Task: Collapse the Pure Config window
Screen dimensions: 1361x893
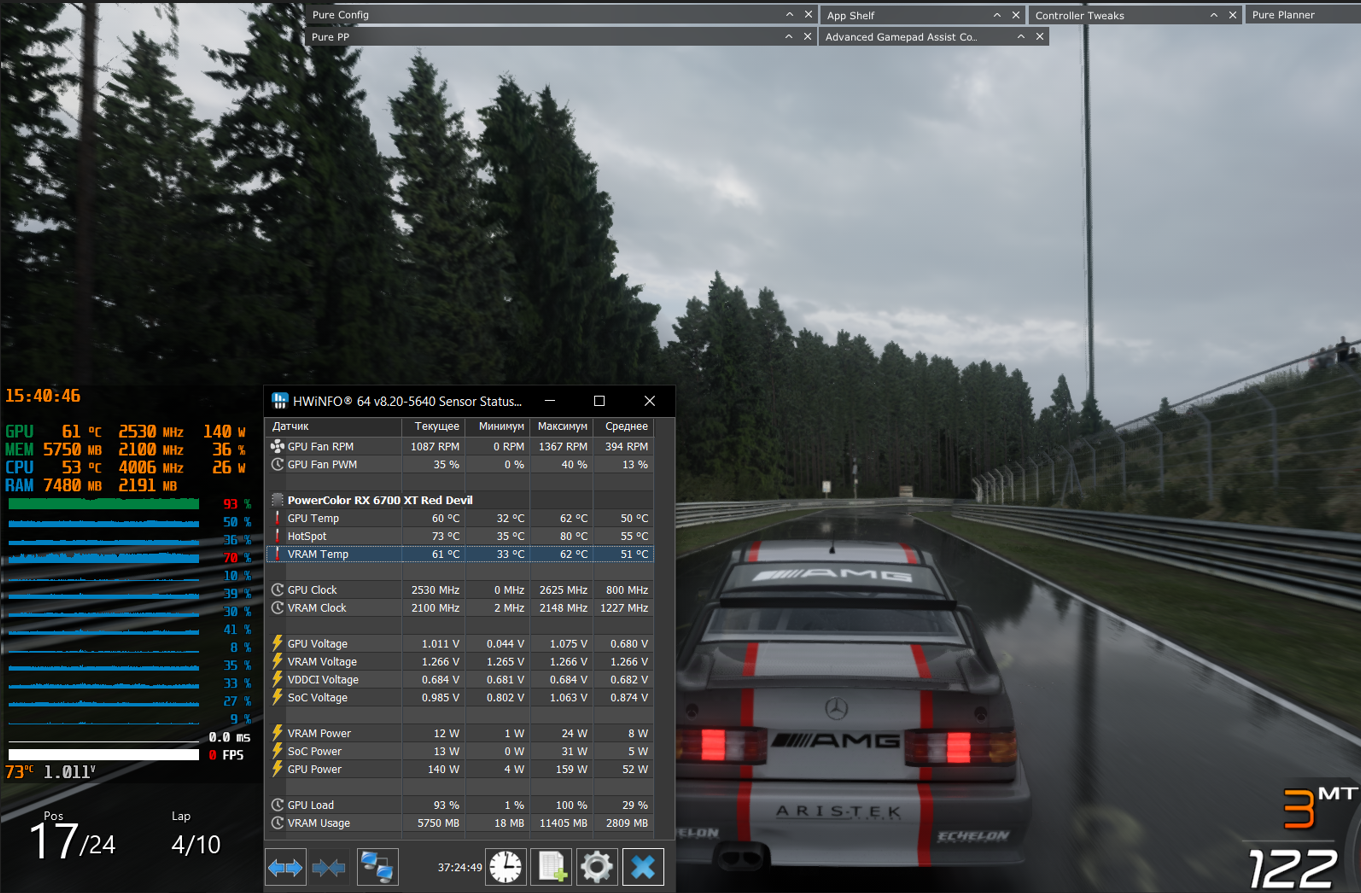Action: [790, 15]
